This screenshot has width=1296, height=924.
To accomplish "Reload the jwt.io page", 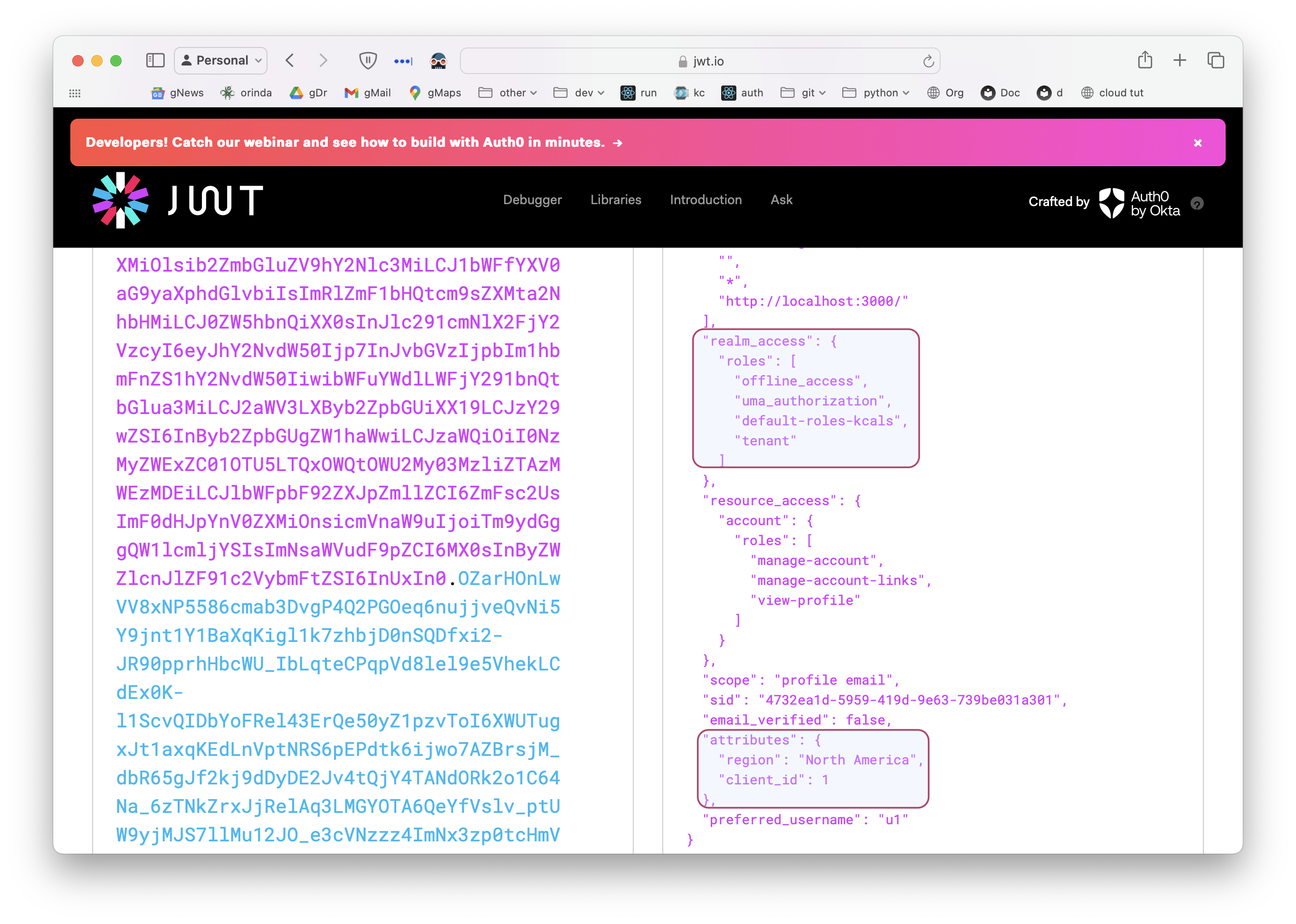I will coord(928,61).
